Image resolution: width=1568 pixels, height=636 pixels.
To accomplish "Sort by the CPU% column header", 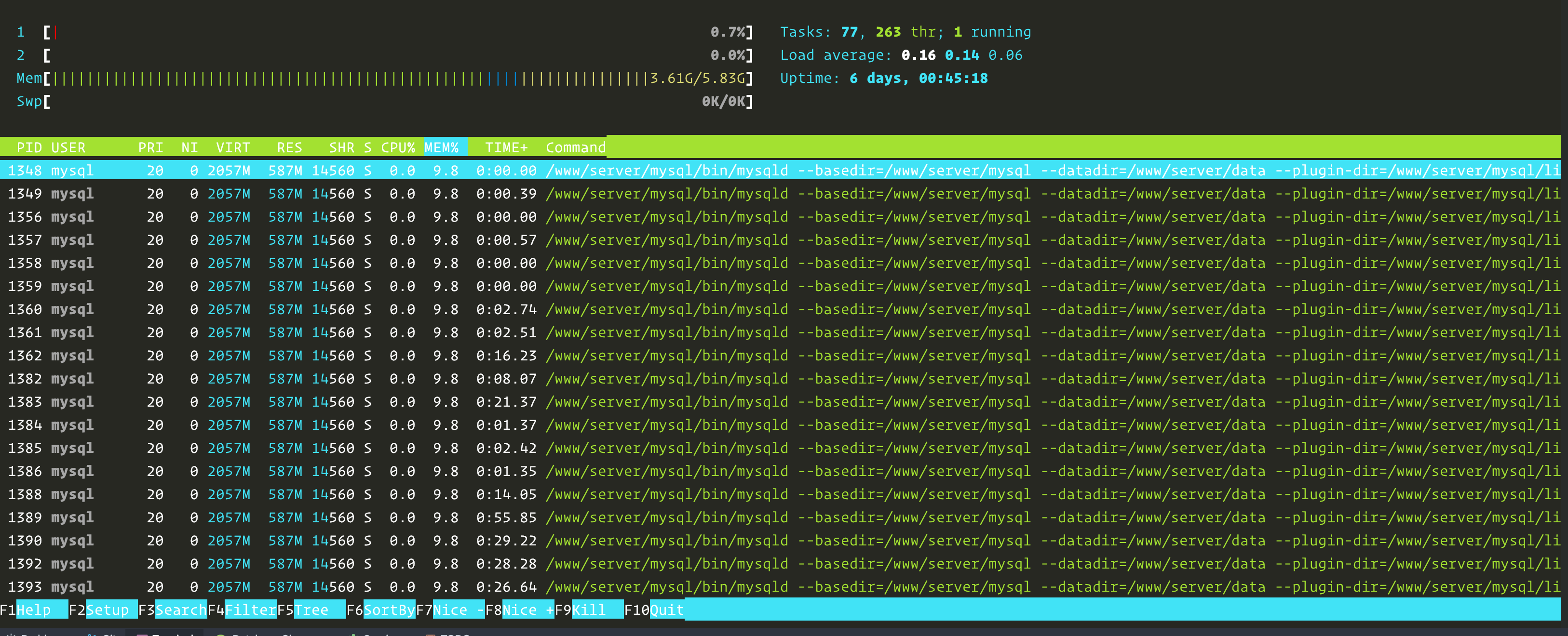I will point(397,148).
